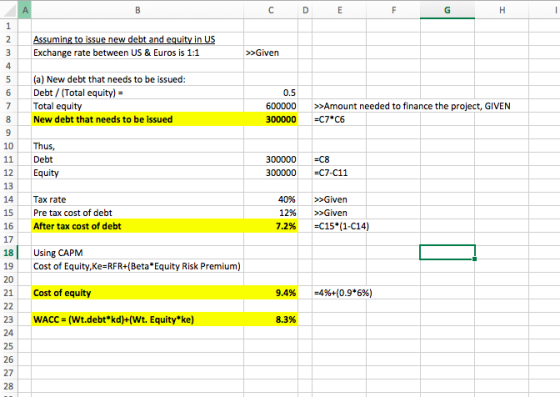The width and height of the screenshot is (560, 397).
Task: Click the 8.3% WACC value
Action: pyautogui.click(x=271, y=320)
